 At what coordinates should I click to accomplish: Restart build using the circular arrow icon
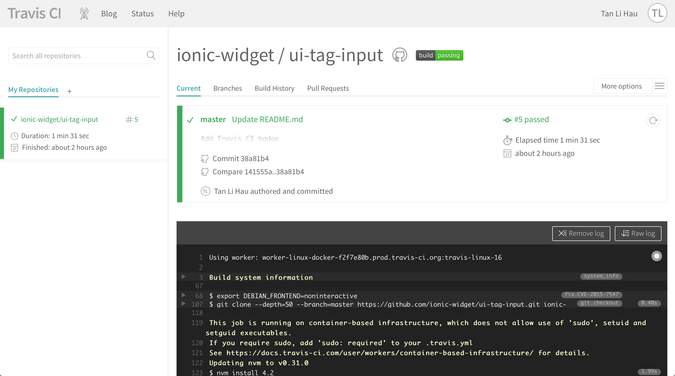click(x=653, y=121)
